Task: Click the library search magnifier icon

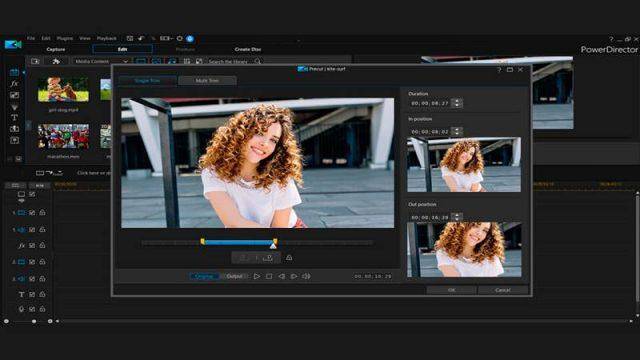Action: pos(258,61)
